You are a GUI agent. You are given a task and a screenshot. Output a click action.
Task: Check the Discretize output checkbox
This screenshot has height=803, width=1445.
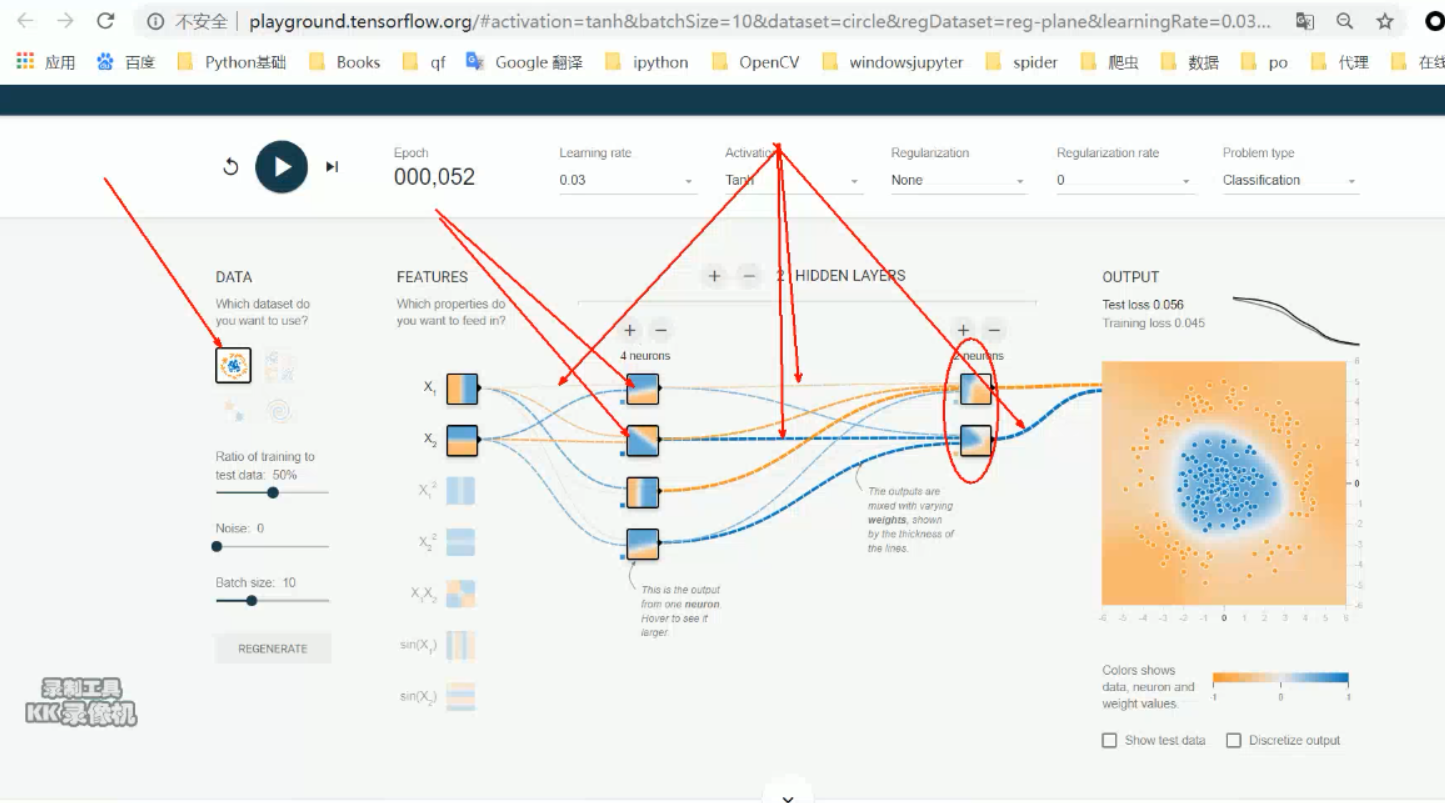pyautogui.click(x=1234, y=741)
